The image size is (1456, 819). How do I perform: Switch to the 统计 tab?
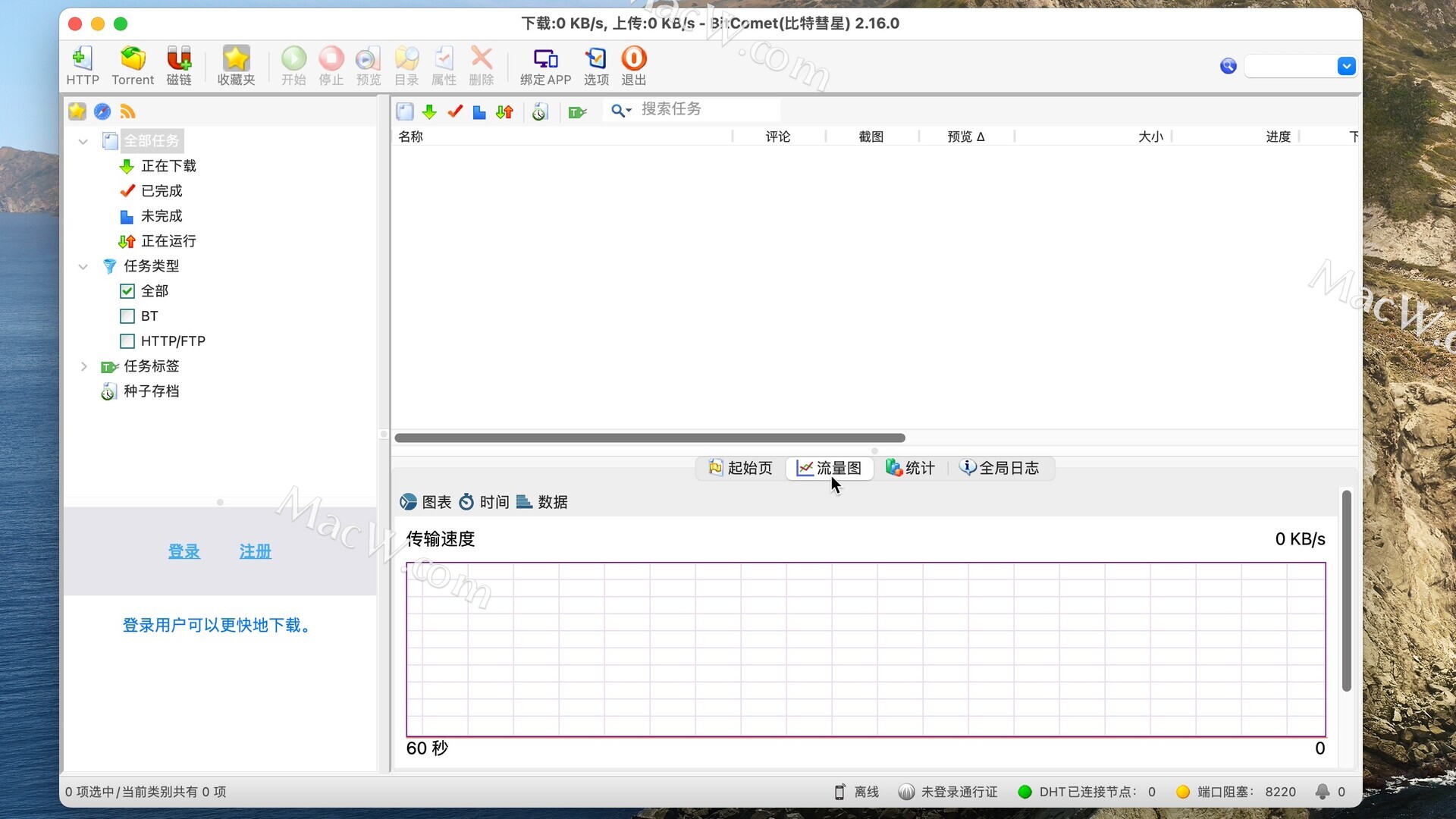[911, 468]
